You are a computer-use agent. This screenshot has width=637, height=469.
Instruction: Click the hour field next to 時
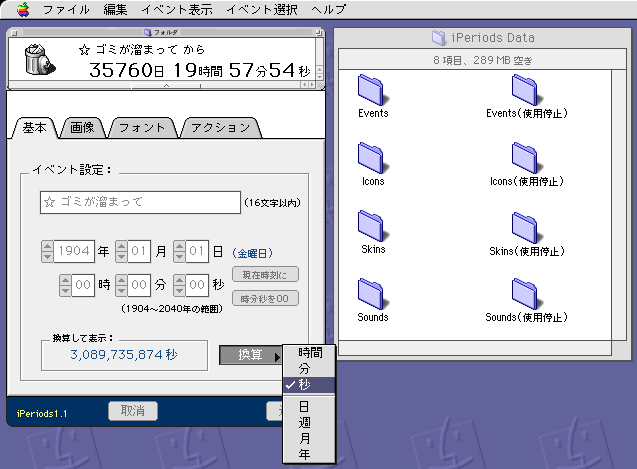83,284
